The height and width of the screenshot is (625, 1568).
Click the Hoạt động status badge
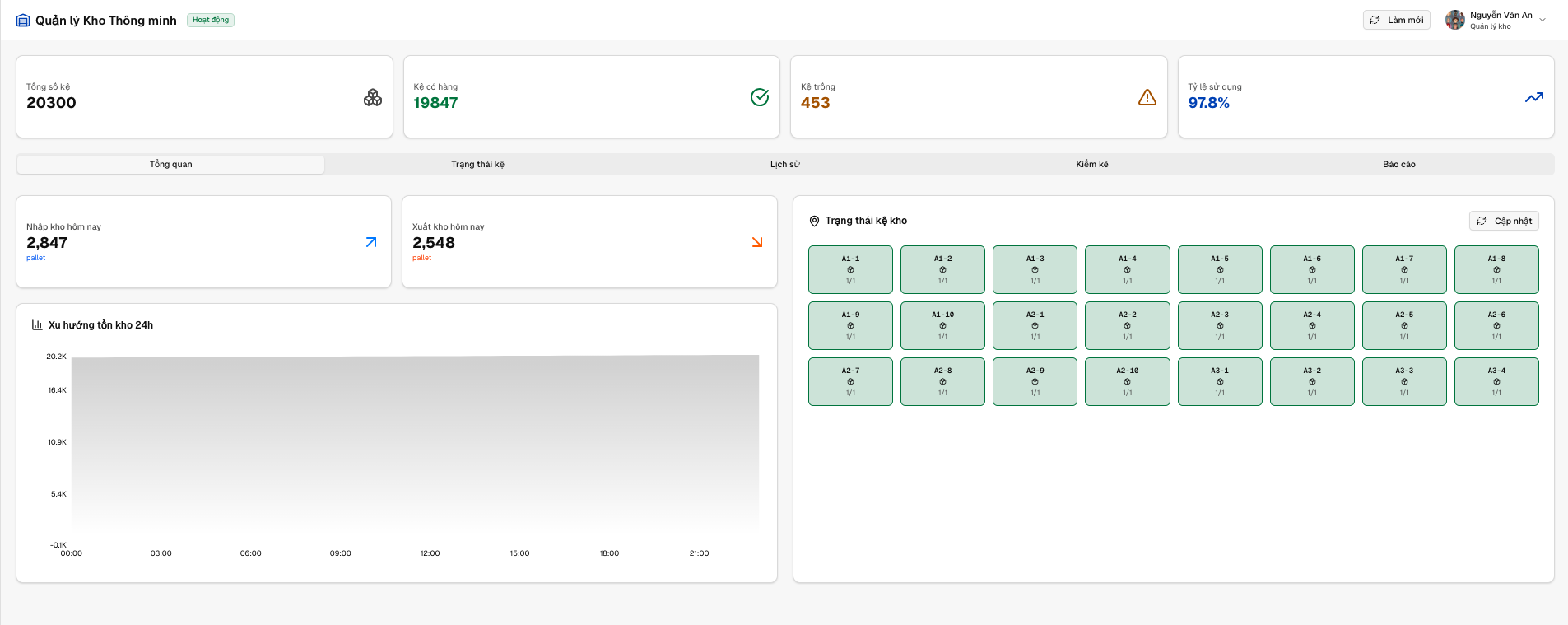pos(211,20)
